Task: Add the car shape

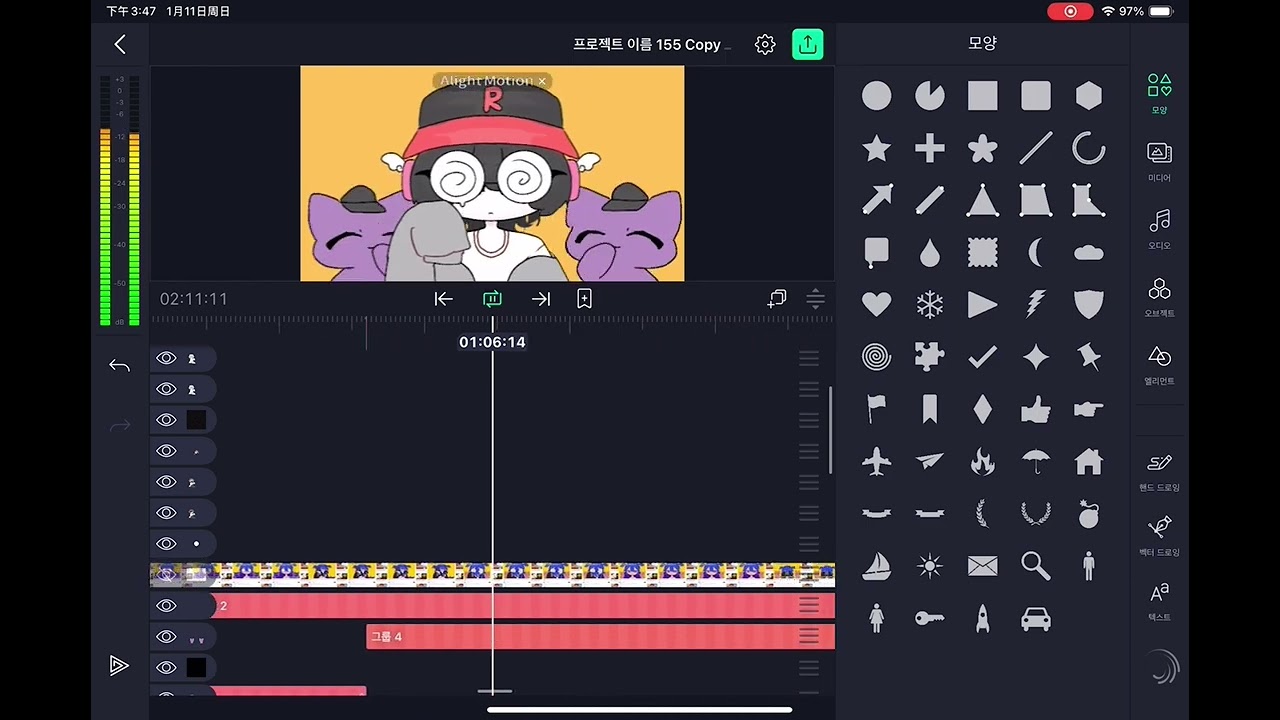Action: 1035,618
